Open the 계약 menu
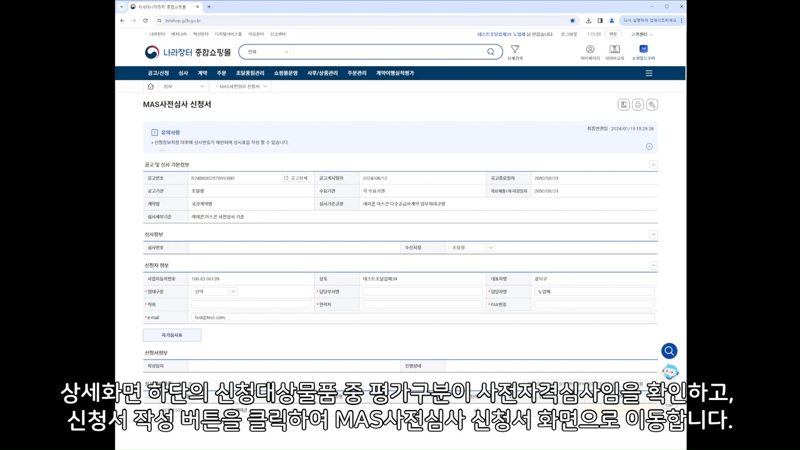 [x=203, y=73]
